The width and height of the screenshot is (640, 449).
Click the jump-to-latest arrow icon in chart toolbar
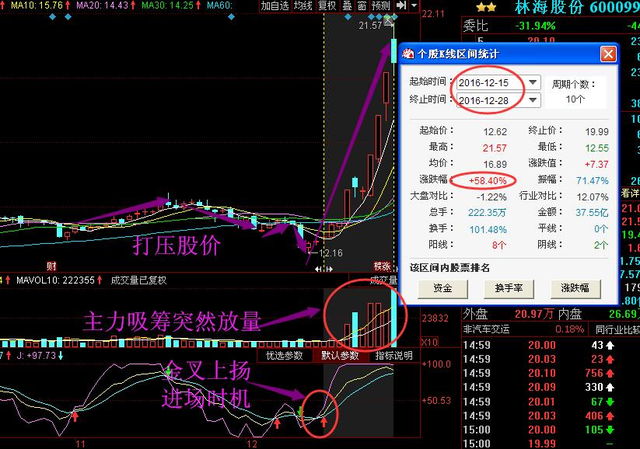(401, 6)
